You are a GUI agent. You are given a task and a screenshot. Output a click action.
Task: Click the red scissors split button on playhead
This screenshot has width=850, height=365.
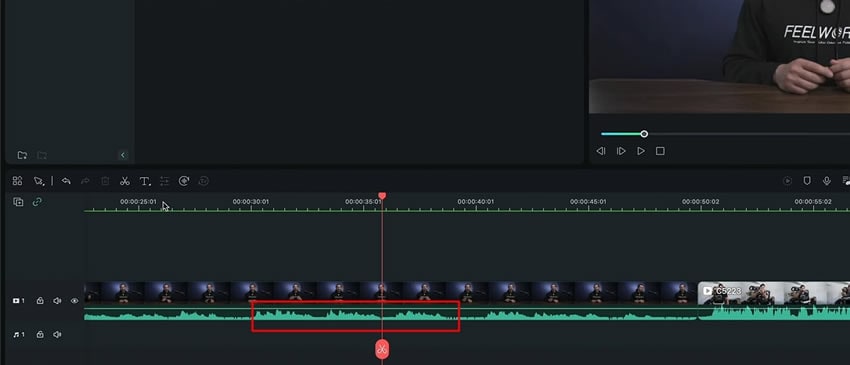tap(382, 349)
